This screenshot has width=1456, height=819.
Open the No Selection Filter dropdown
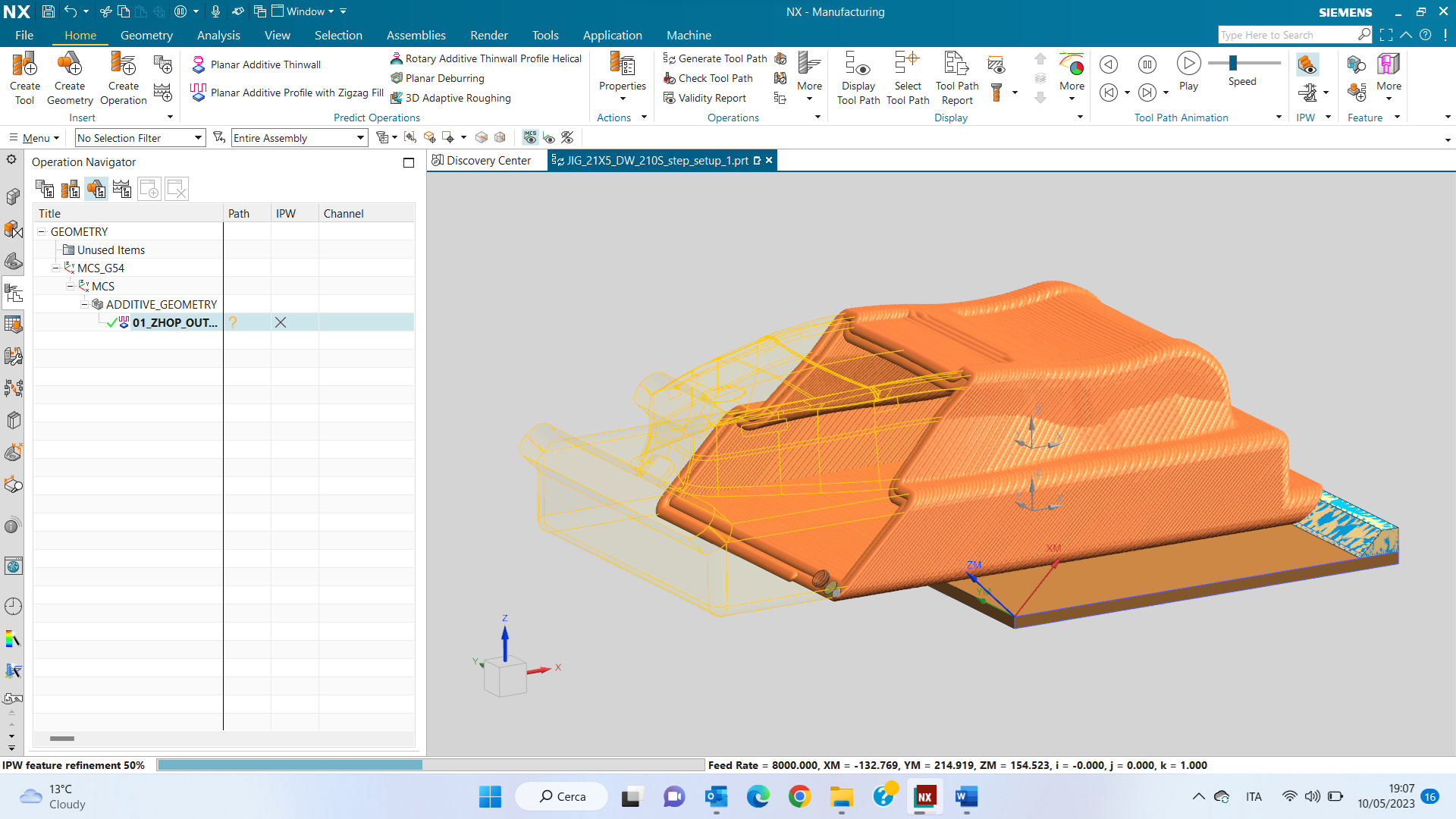[x=198, y=137]
